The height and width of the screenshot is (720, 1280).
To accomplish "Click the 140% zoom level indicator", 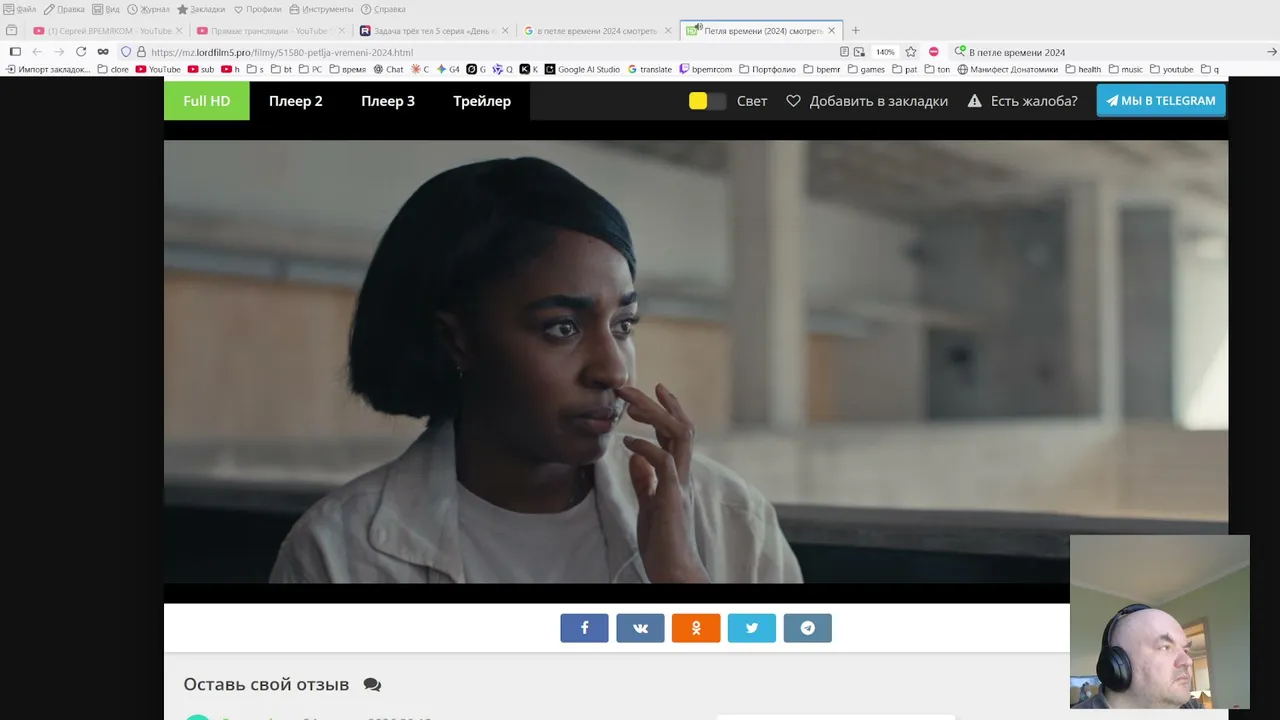I will coord(885,52).
